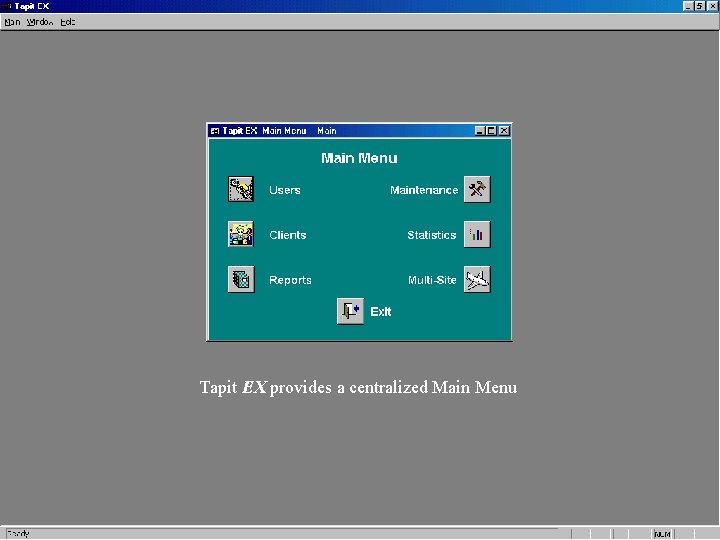Close the Tapit EX Main Menu dialog
720x540 pixels.
pos(504,131)
